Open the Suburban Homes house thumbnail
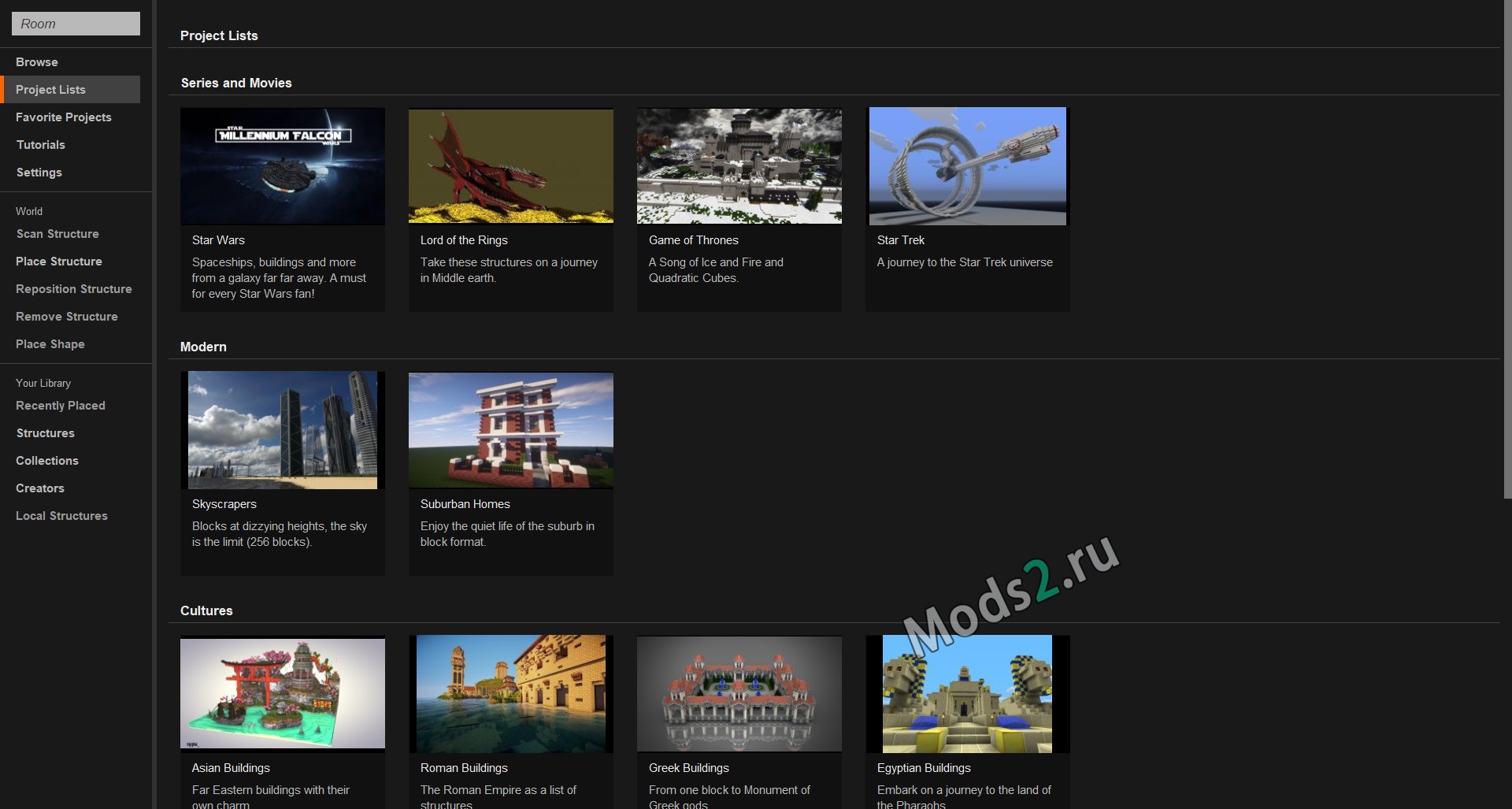The image size is (1512, 809). [x=511, y=430]
